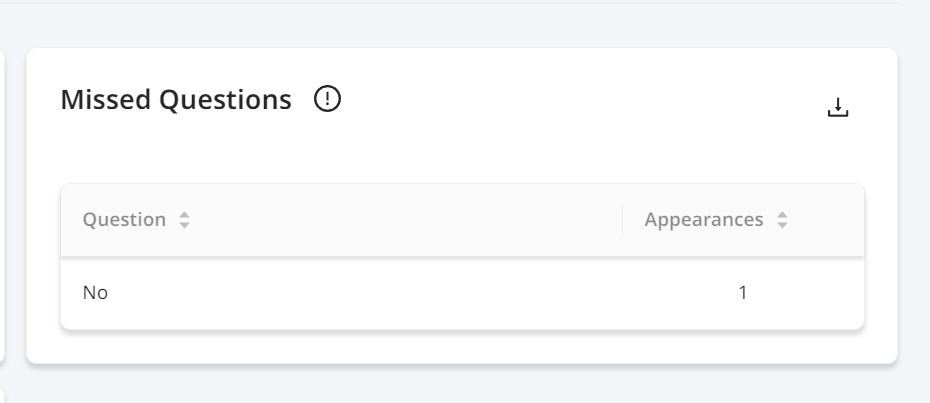Sort Question descending with the down arrow
The image size is (930, 403).
coord(184,226)
